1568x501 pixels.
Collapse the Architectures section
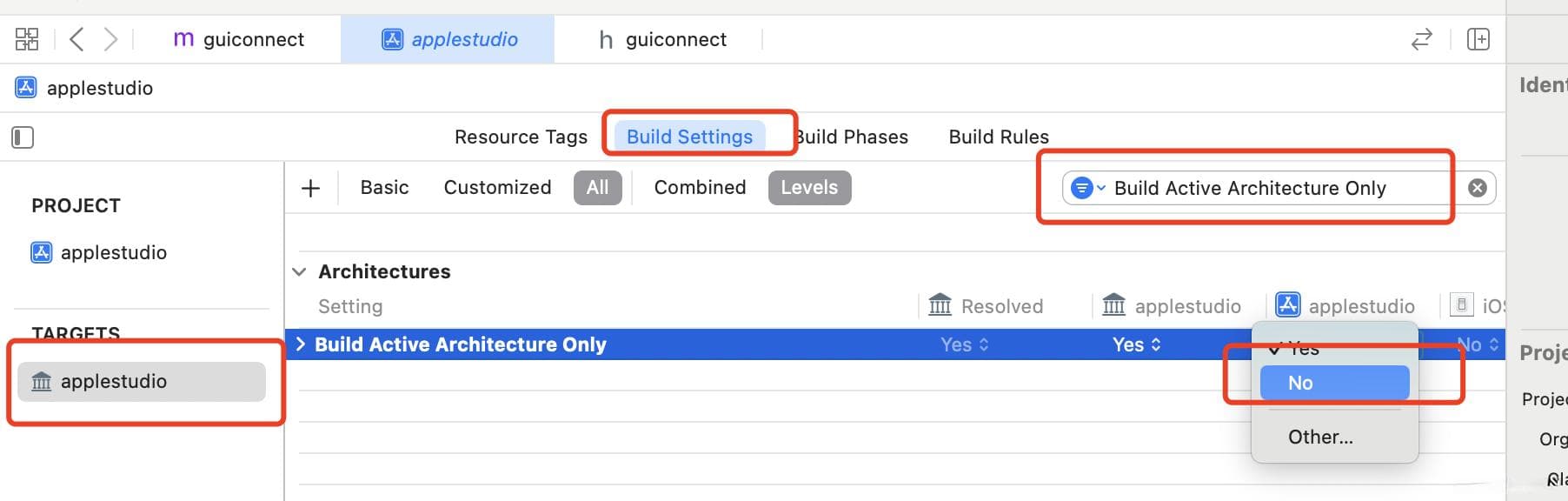click(x=300, y=272)
